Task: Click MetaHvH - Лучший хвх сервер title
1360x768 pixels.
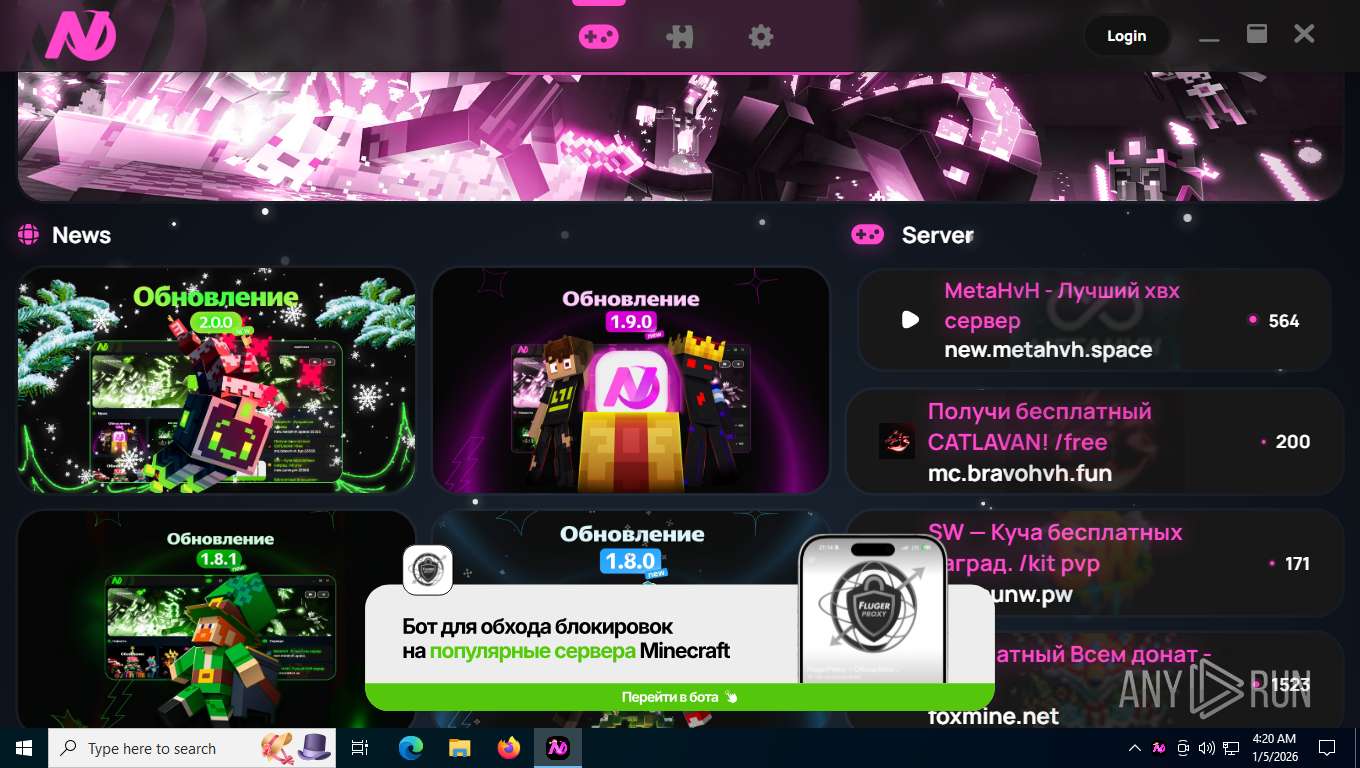Action: [1062, 306]
